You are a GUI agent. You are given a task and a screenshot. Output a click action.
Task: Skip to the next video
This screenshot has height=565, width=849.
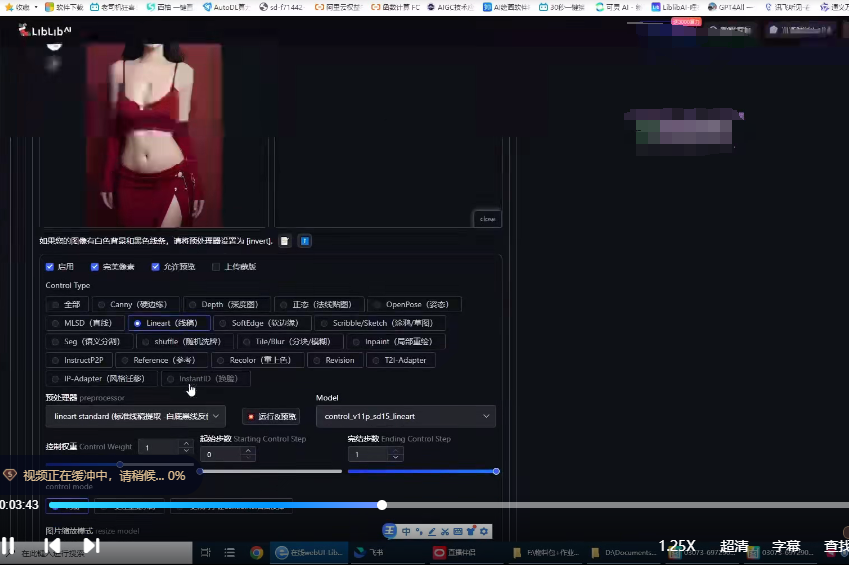point(91,545)
